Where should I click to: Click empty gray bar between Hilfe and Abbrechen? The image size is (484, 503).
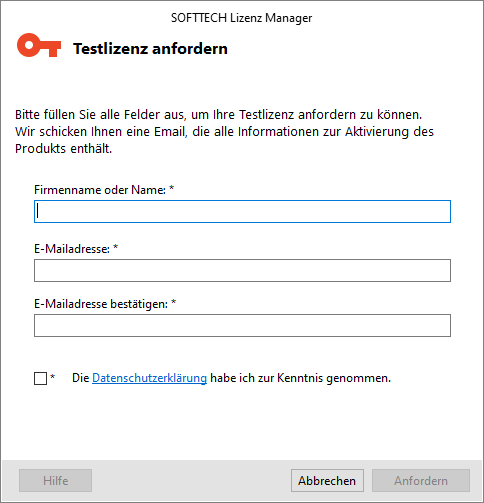coord(191,480)
